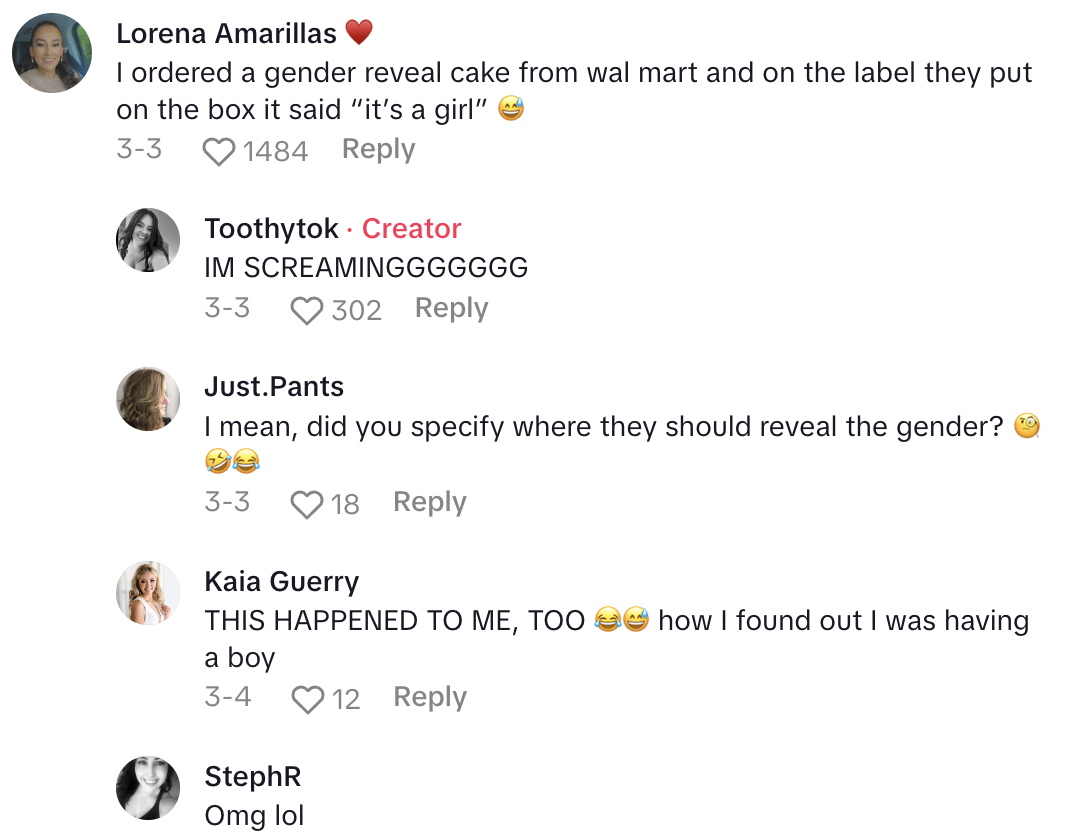Screen dimensions: 1074x840
Task: Tap the heart on Just.Pants' comment
Action: tap(307, 504)
